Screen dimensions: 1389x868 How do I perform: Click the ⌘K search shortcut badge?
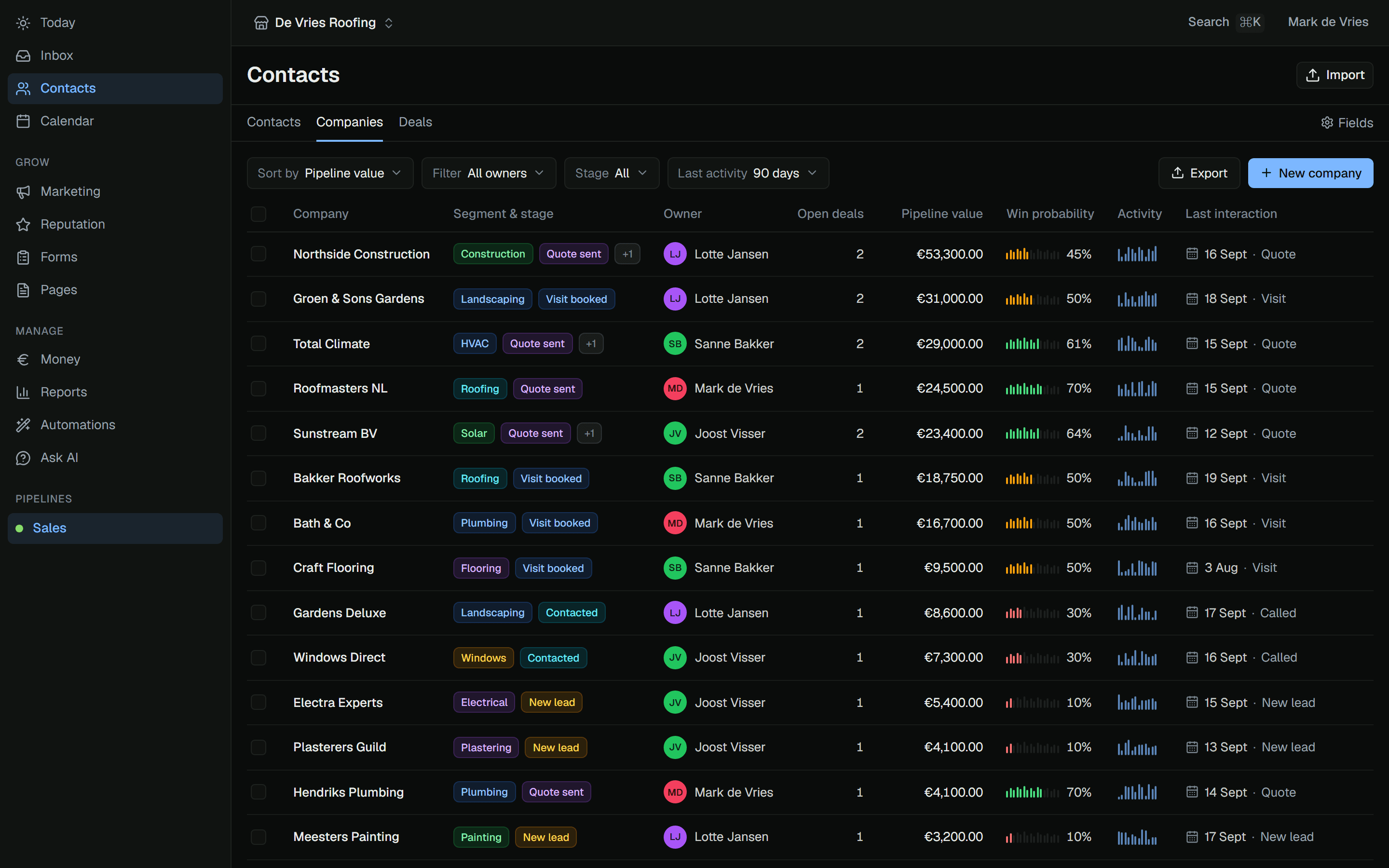pos(1250,22)
